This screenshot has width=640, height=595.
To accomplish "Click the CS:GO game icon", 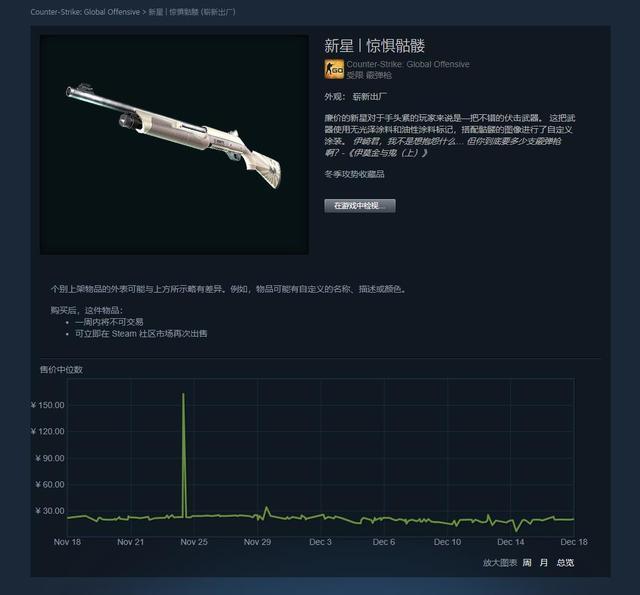I will (333, 69).
